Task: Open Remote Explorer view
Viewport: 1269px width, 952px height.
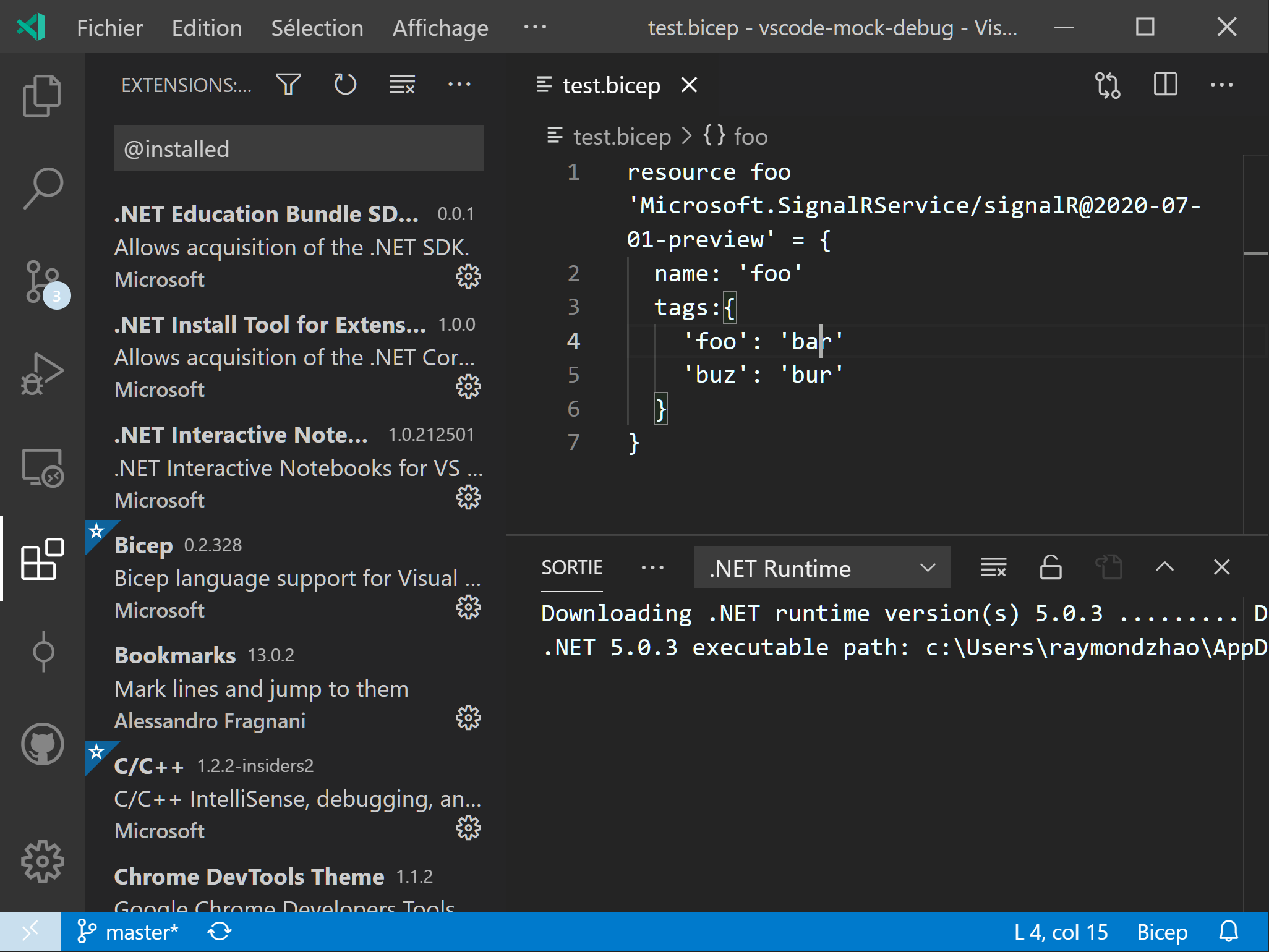Action: (42, 467)
